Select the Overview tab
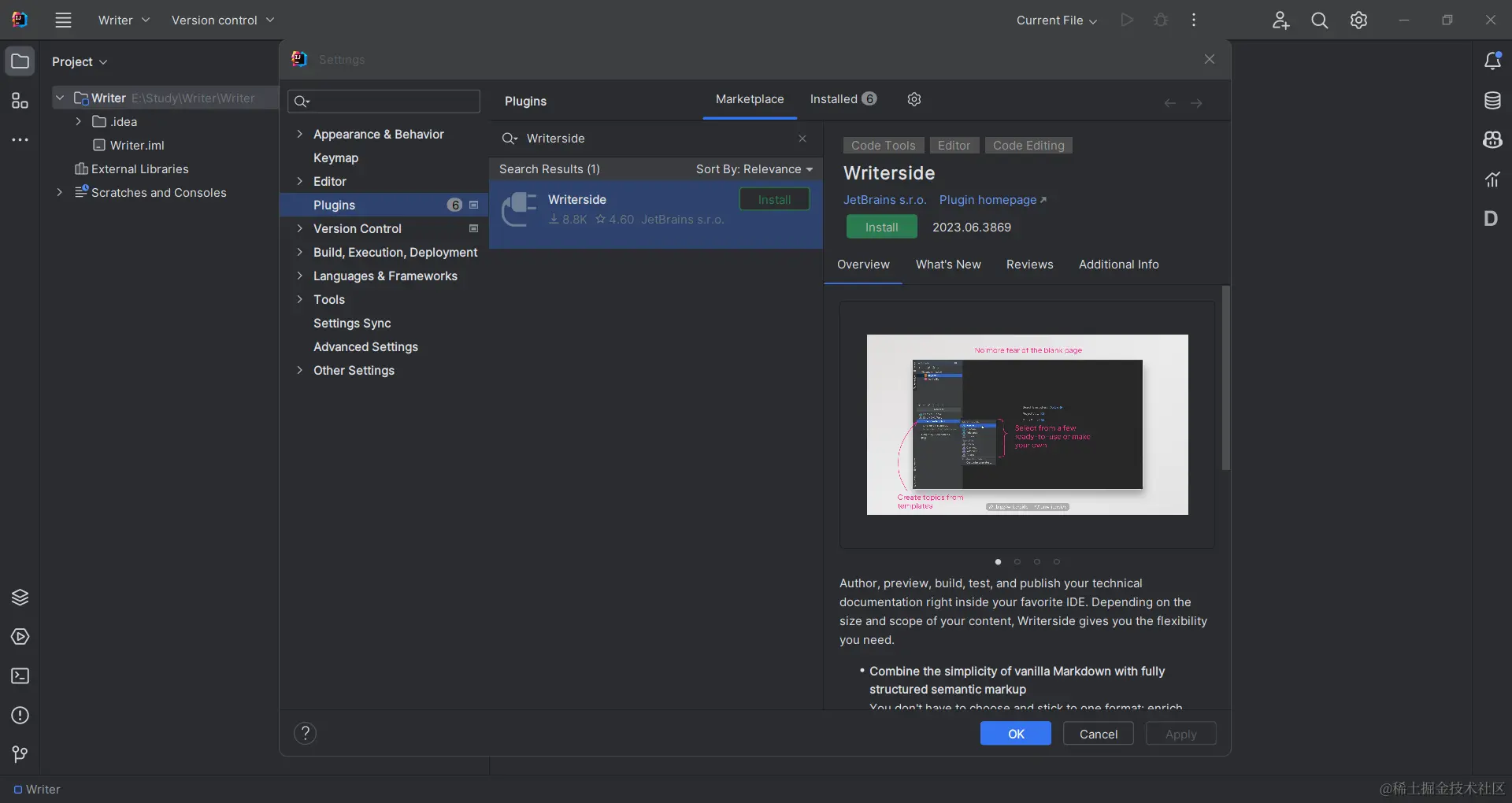Viewport: 1512px width, 803px height. pos(863,265)
